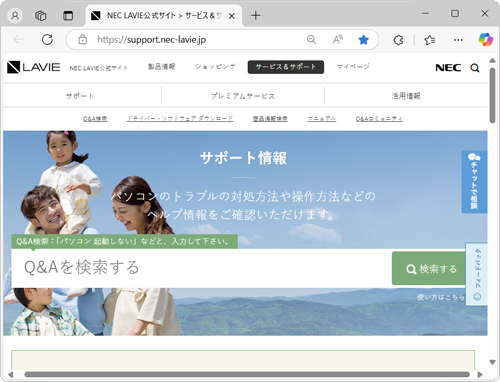The image size is (500, 382).
Task: Open the favorites list icon
Action: click(x=430, y=40)
